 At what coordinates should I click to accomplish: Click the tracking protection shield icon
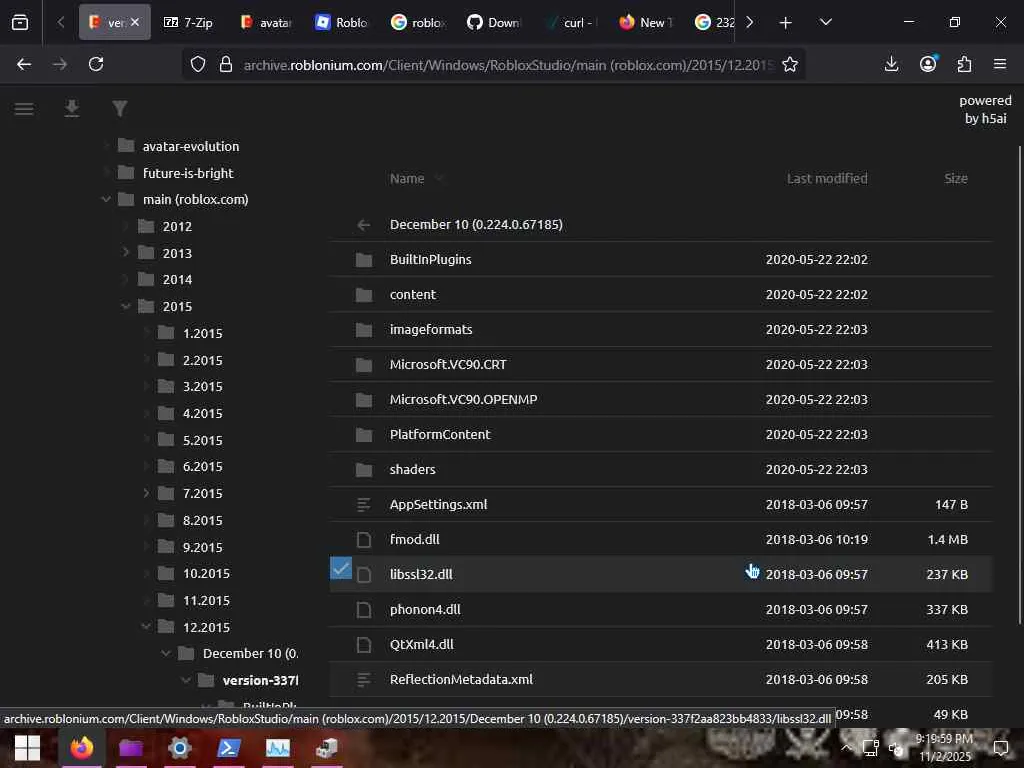[x=198, y=64]
